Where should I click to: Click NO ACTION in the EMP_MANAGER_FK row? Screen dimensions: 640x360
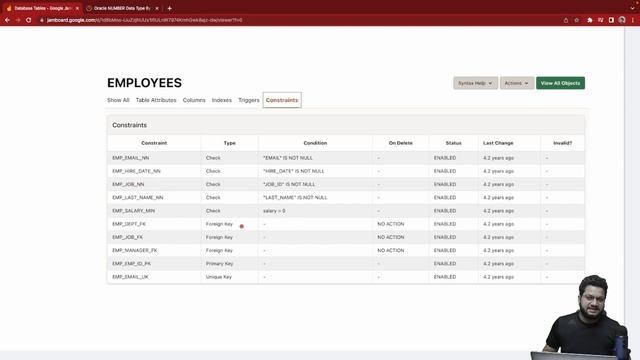tap(391, 250)
